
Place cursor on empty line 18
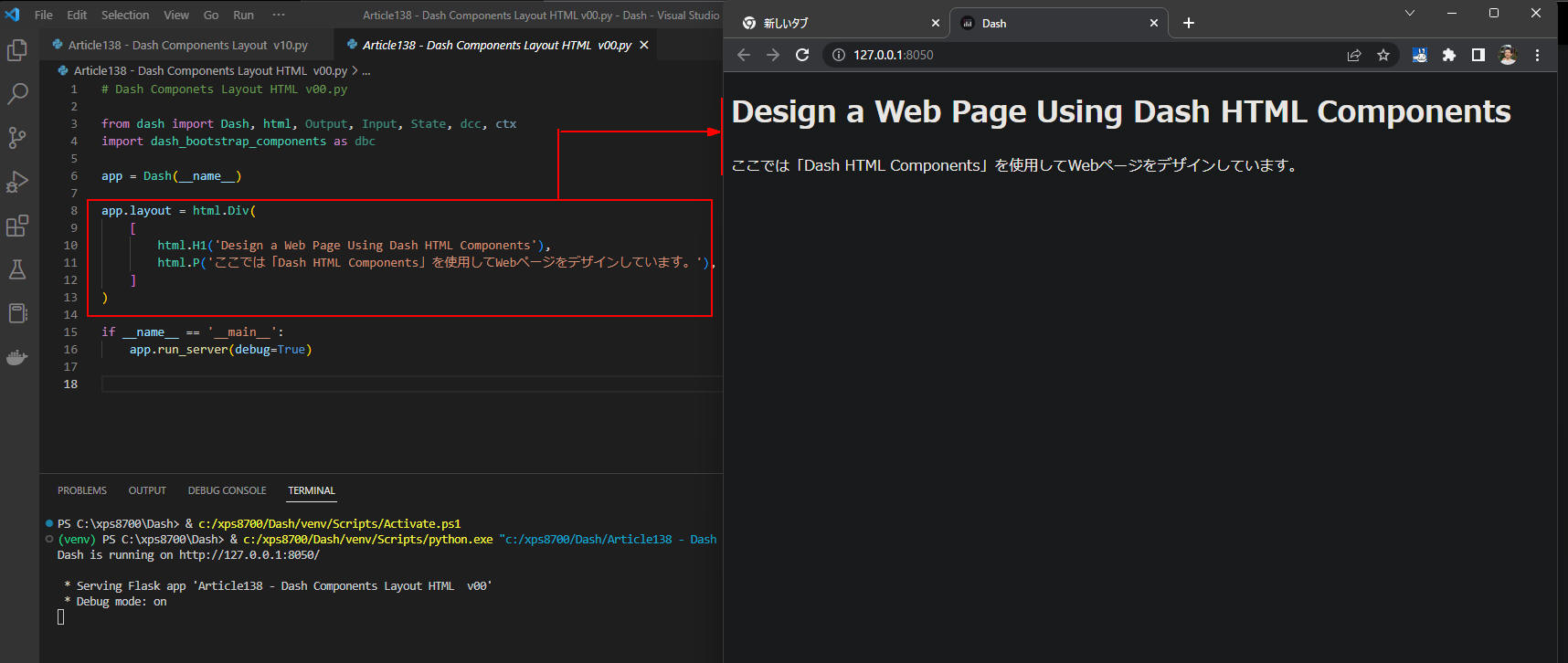click(411, 384)
